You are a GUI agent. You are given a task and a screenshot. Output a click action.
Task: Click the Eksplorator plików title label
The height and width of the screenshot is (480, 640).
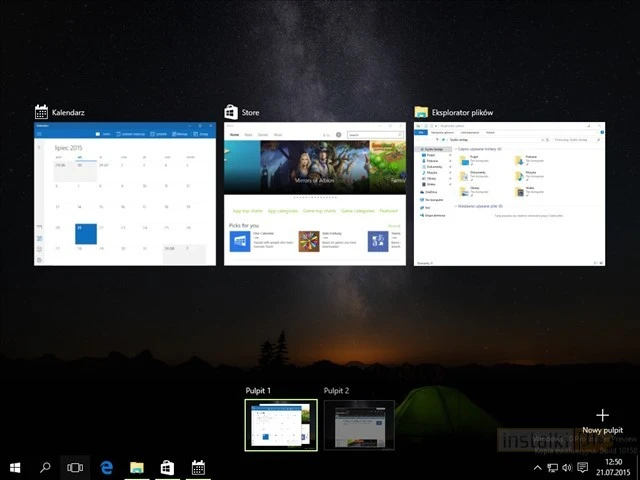(462, 113)
